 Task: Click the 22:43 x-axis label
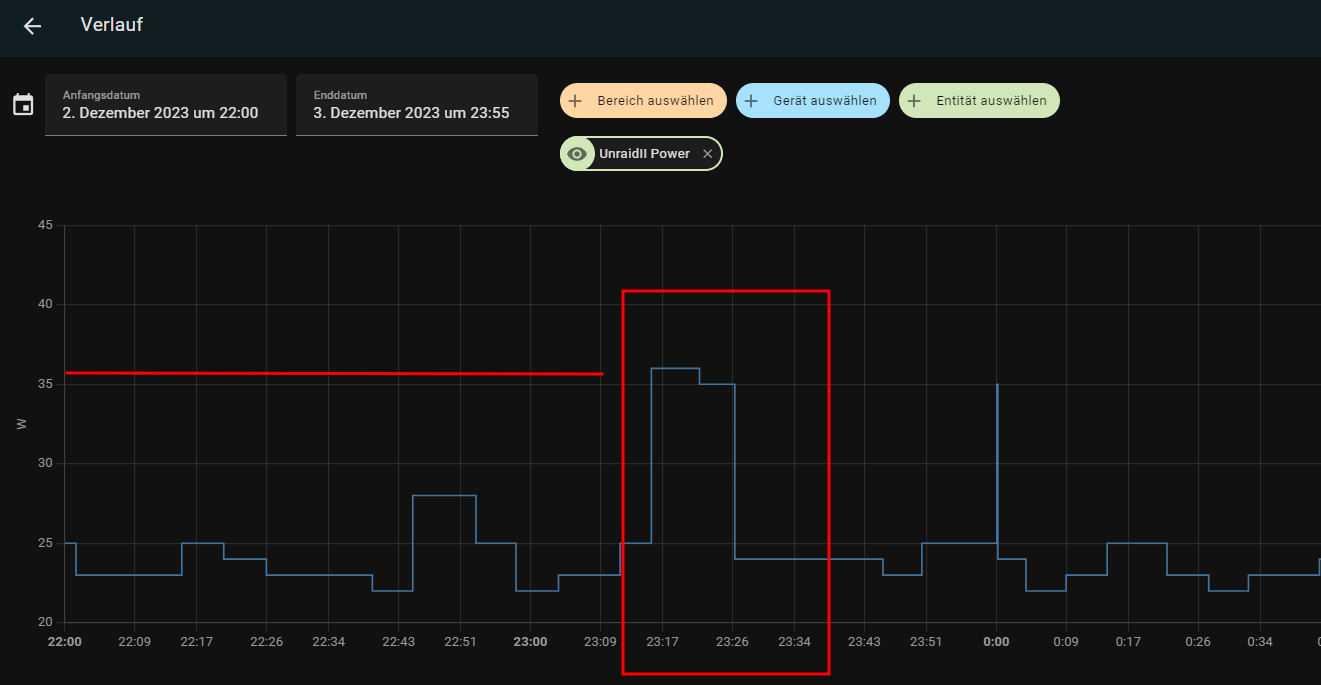398,641
